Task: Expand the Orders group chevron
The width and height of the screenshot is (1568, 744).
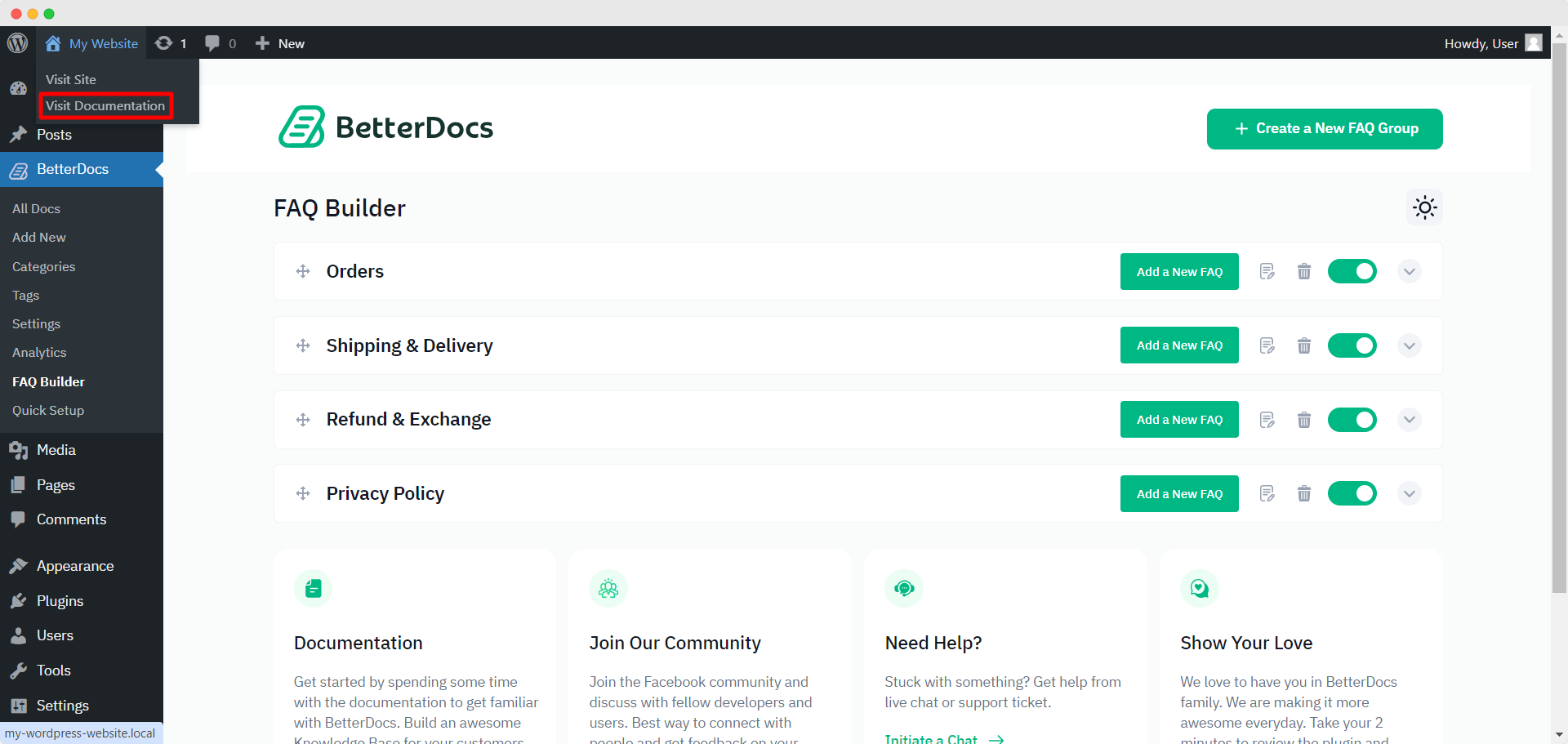Action: coord(1409,271)
